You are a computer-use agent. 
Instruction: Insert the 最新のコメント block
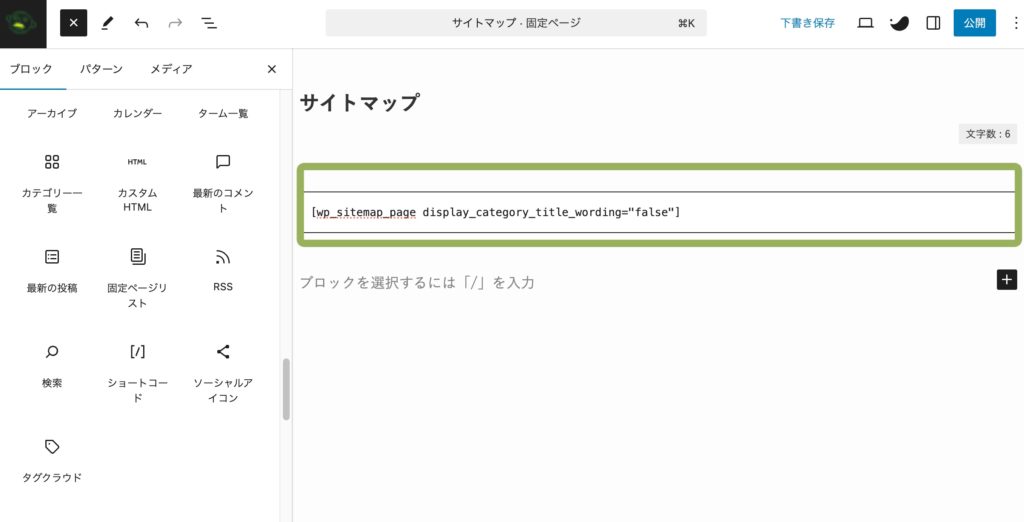223,184
